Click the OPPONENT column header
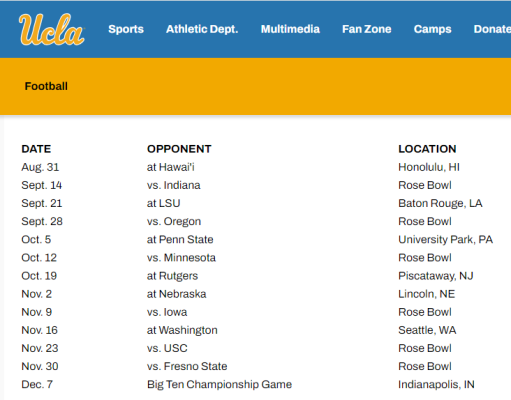Viewport: 511px width, 400px height. click(179, 149)
